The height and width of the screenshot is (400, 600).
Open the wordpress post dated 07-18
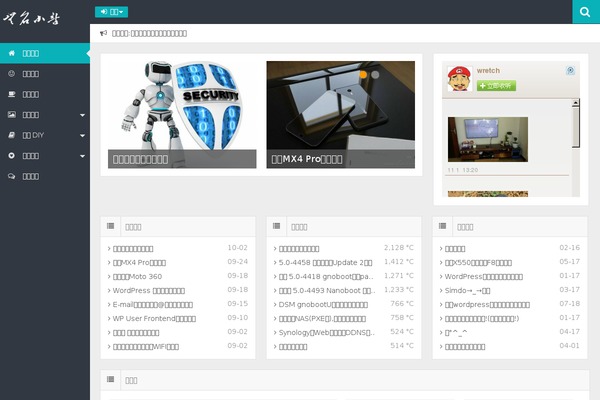click(488, 305)
